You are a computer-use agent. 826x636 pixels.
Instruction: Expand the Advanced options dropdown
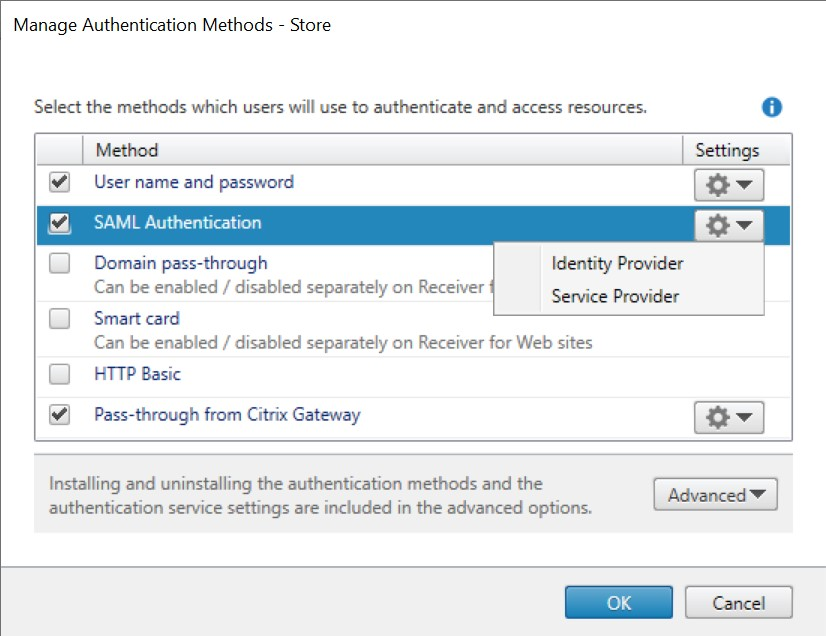[x=715, y=495]
